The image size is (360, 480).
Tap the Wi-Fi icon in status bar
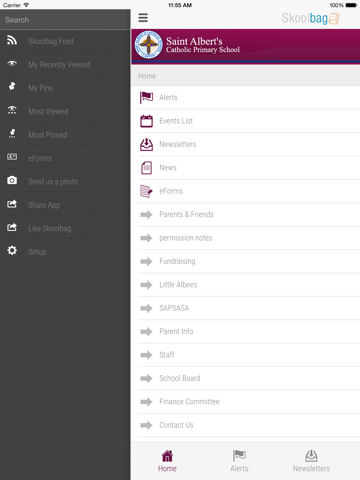pos(26,5)
